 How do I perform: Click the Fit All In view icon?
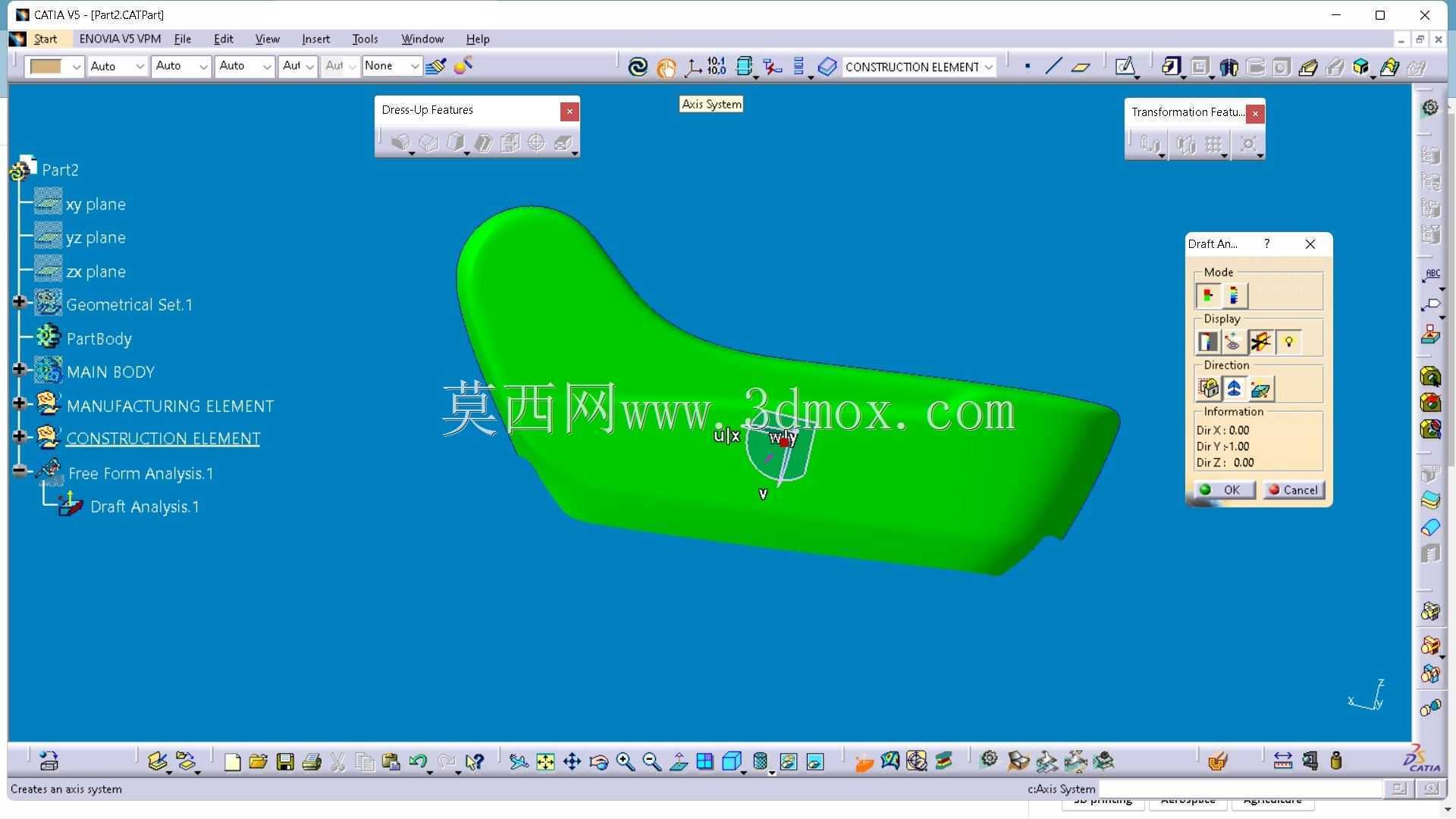[x=545, y=761]
